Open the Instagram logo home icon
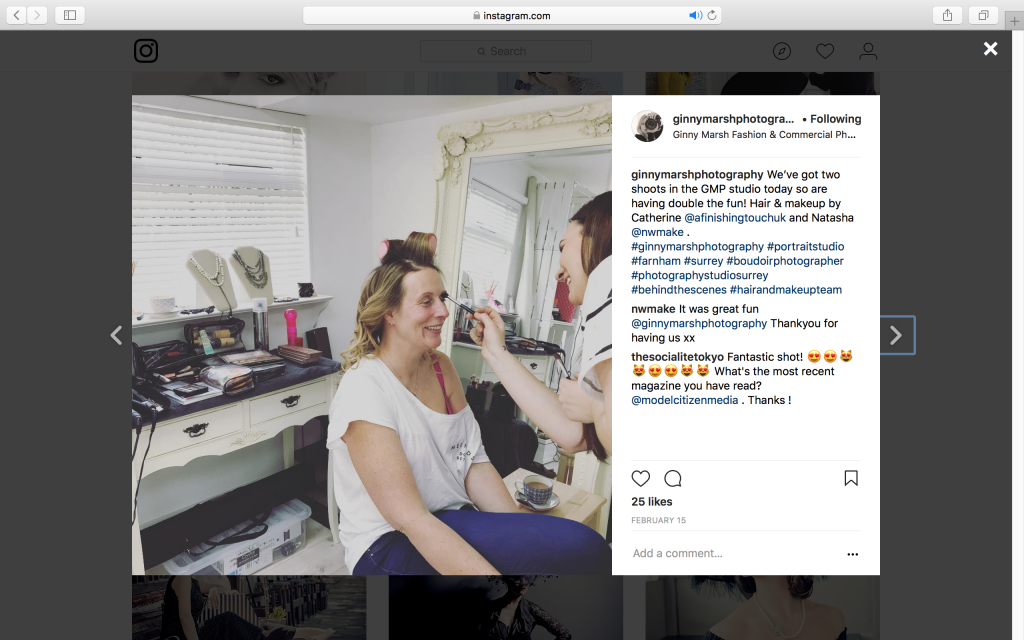 (x=146, y=51)
